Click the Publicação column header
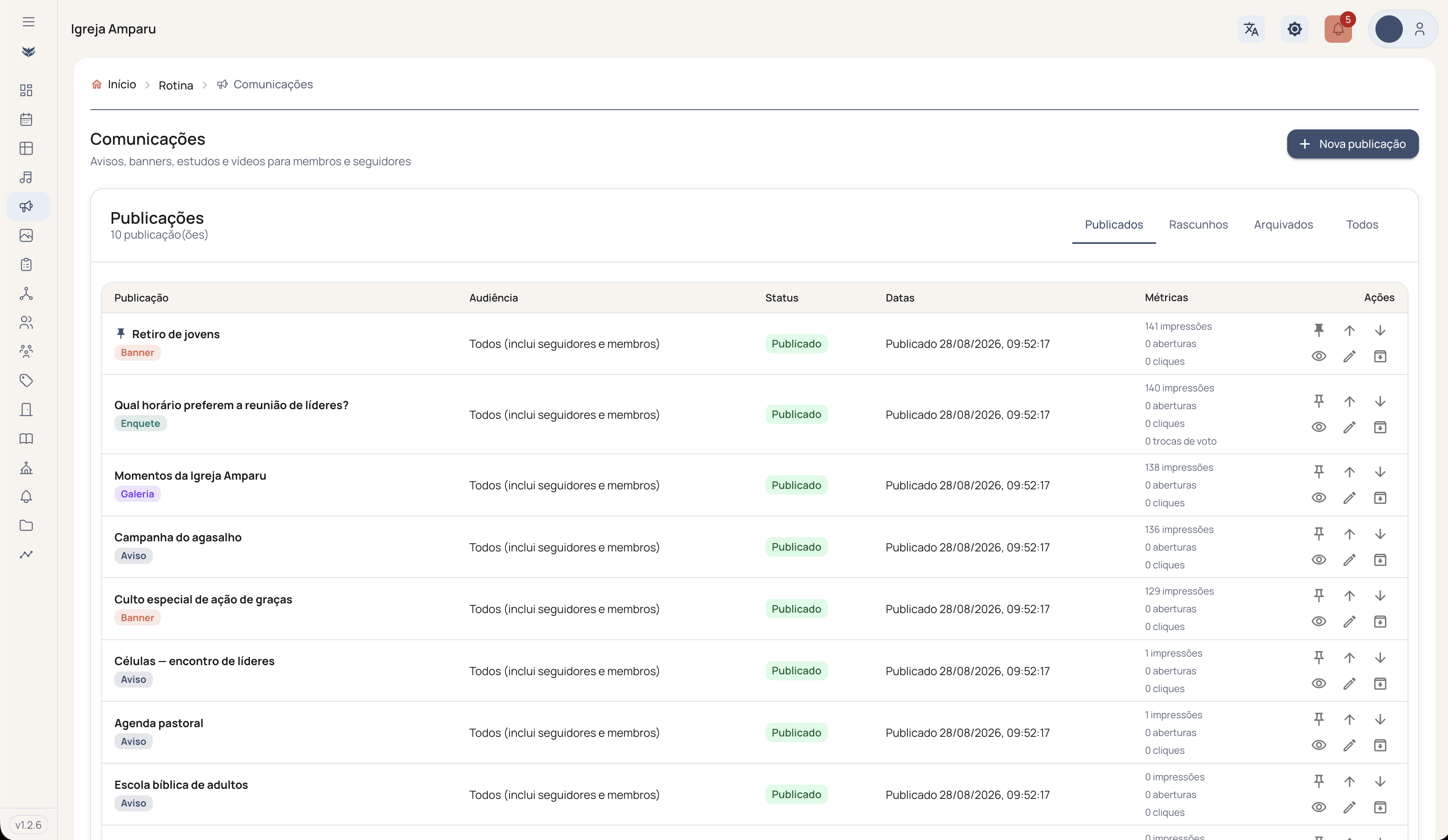This screenshot has width=1448, height=840. [x=141, y=297]
